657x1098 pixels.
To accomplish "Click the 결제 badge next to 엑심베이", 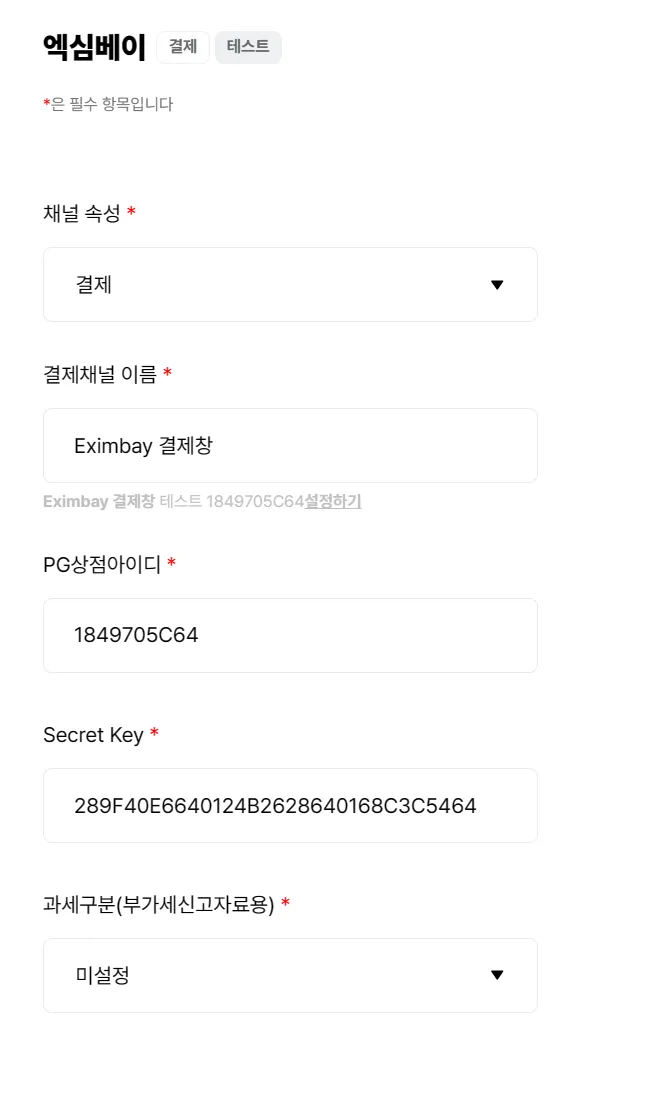I will tap(183, 47).
